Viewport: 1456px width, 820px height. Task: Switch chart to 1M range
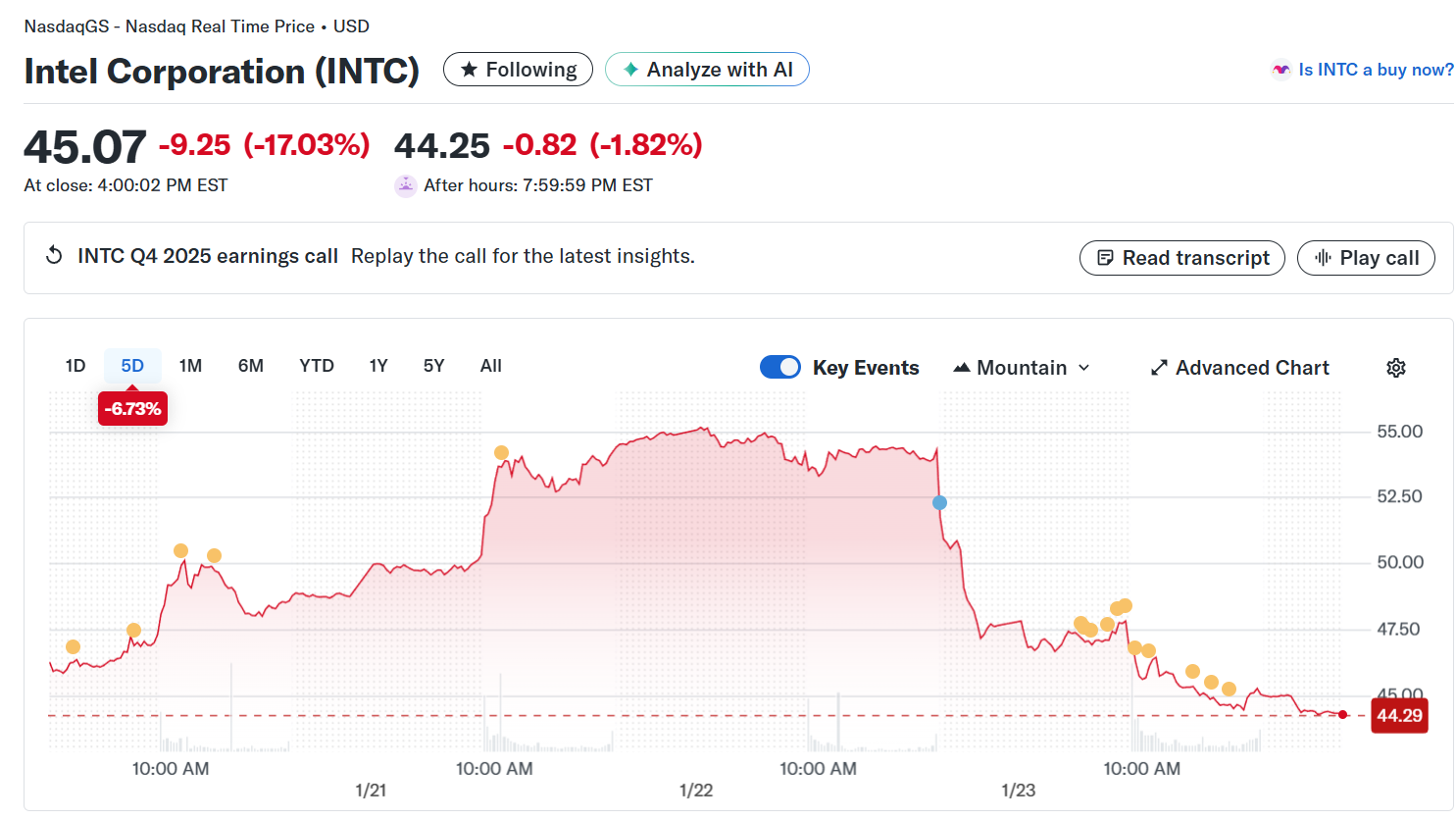click(x=190, y=366)
